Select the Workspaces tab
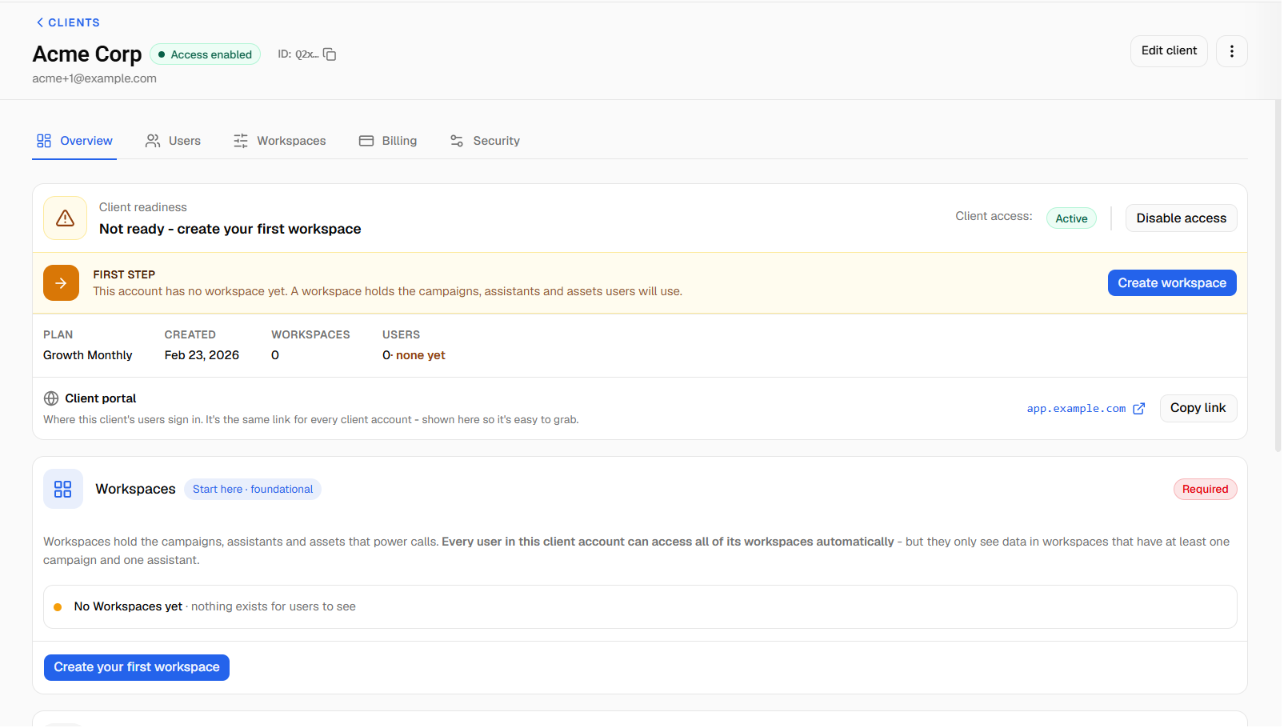1282x727 pixels. coord(280,141)
